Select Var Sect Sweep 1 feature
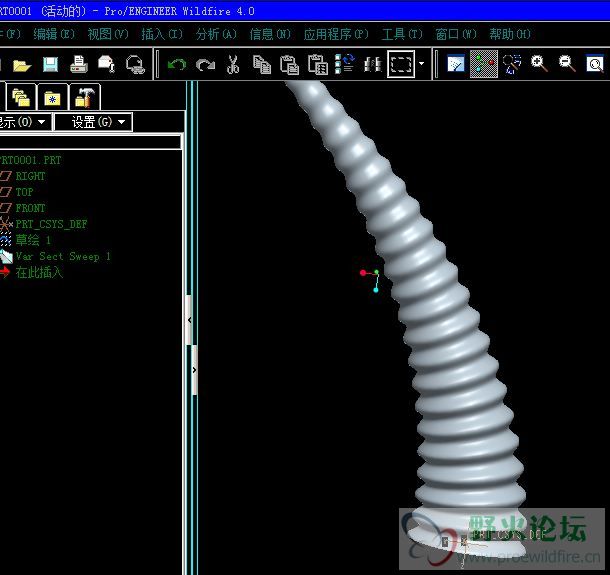Image resolution: width=610 pixels, height=575 pixels. pyautogui.click(x=63, y=256)
